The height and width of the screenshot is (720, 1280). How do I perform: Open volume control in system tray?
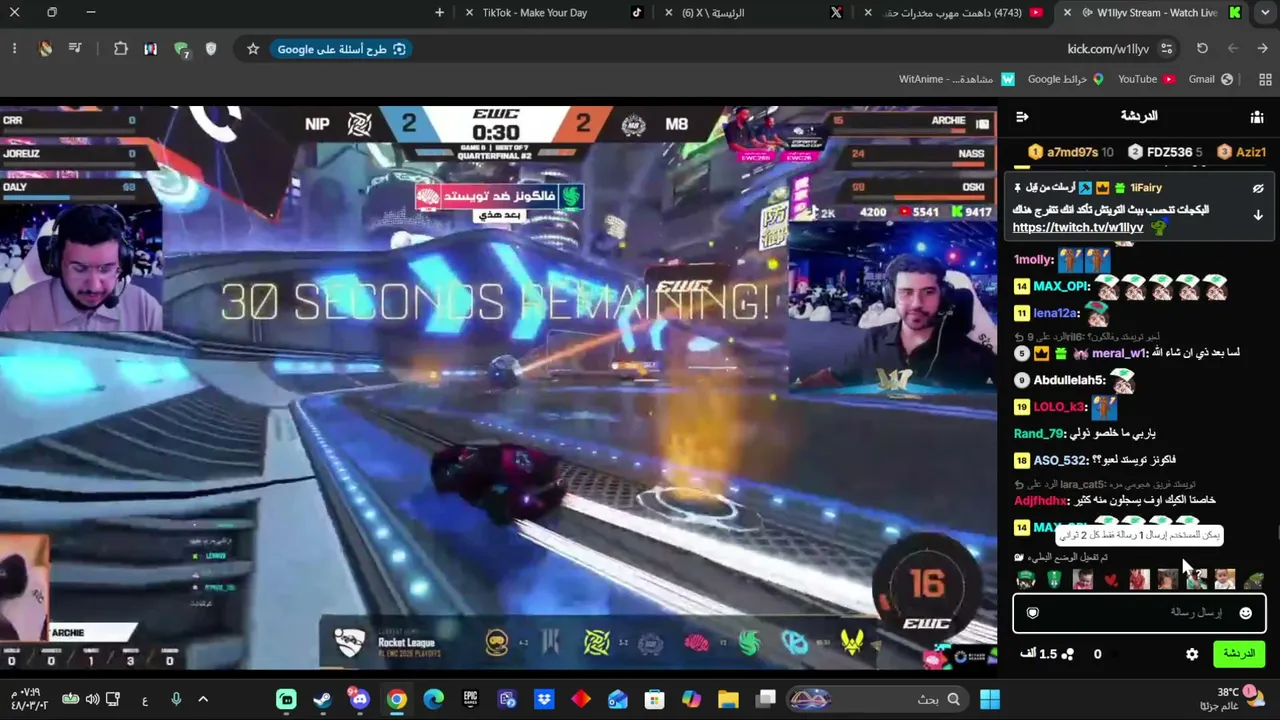[92, 699]
